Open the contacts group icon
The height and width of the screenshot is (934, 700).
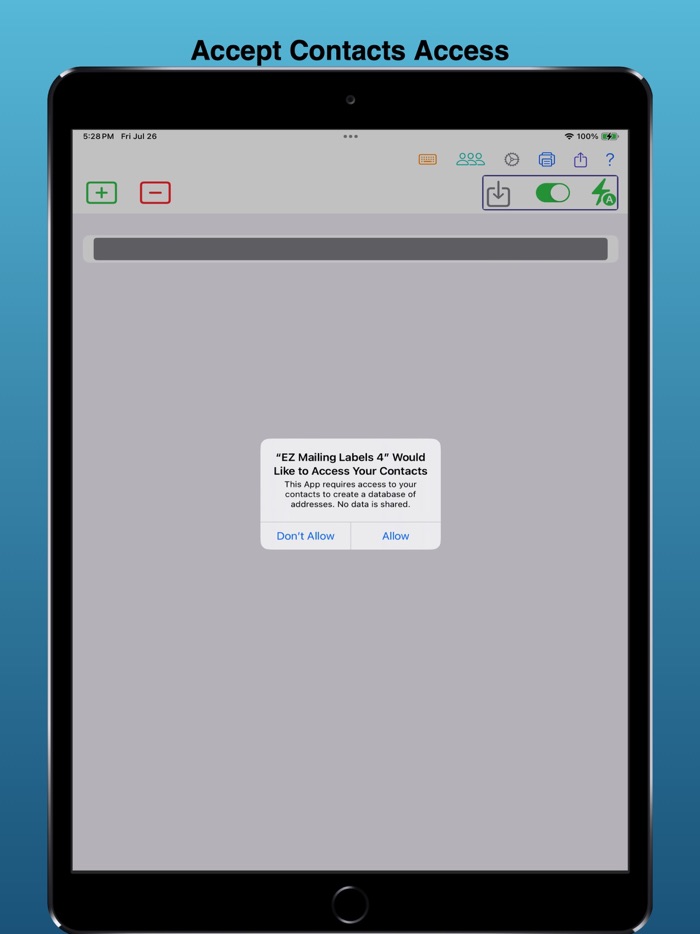pyautogui.click(x=471, y=159)
